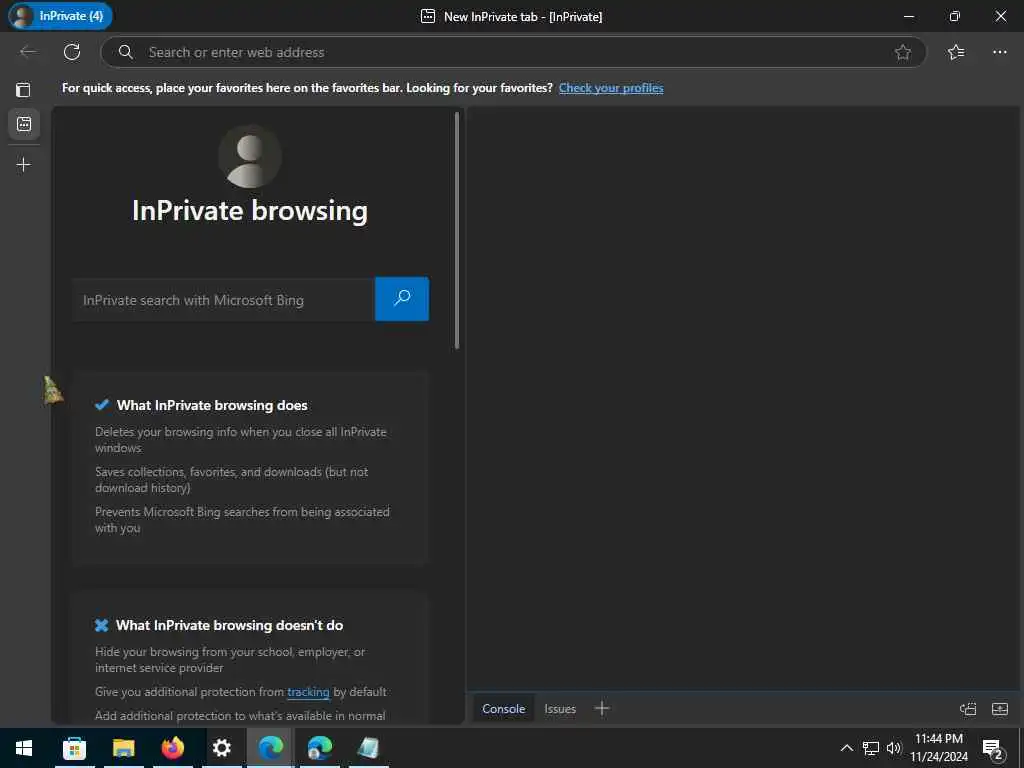Click the search icon in address bar
The width and height of the screenshot is (1024, 768).
click(126, 52)
